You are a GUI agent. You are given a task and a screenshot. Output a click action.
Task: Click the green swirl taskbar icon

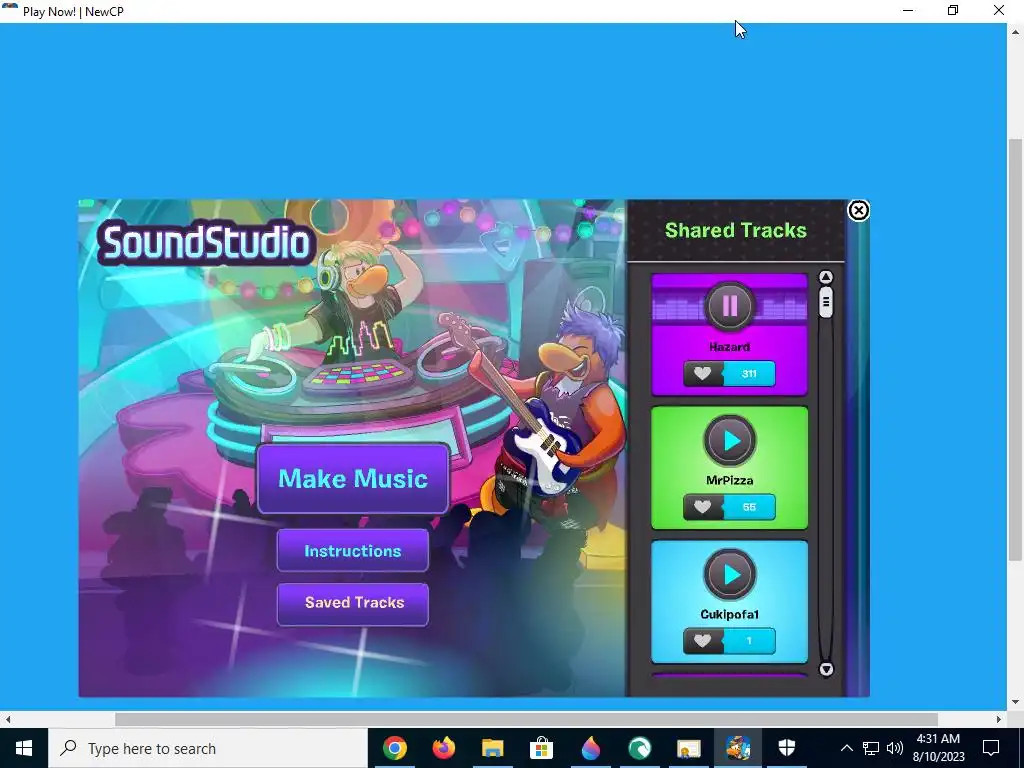(639, 748)
